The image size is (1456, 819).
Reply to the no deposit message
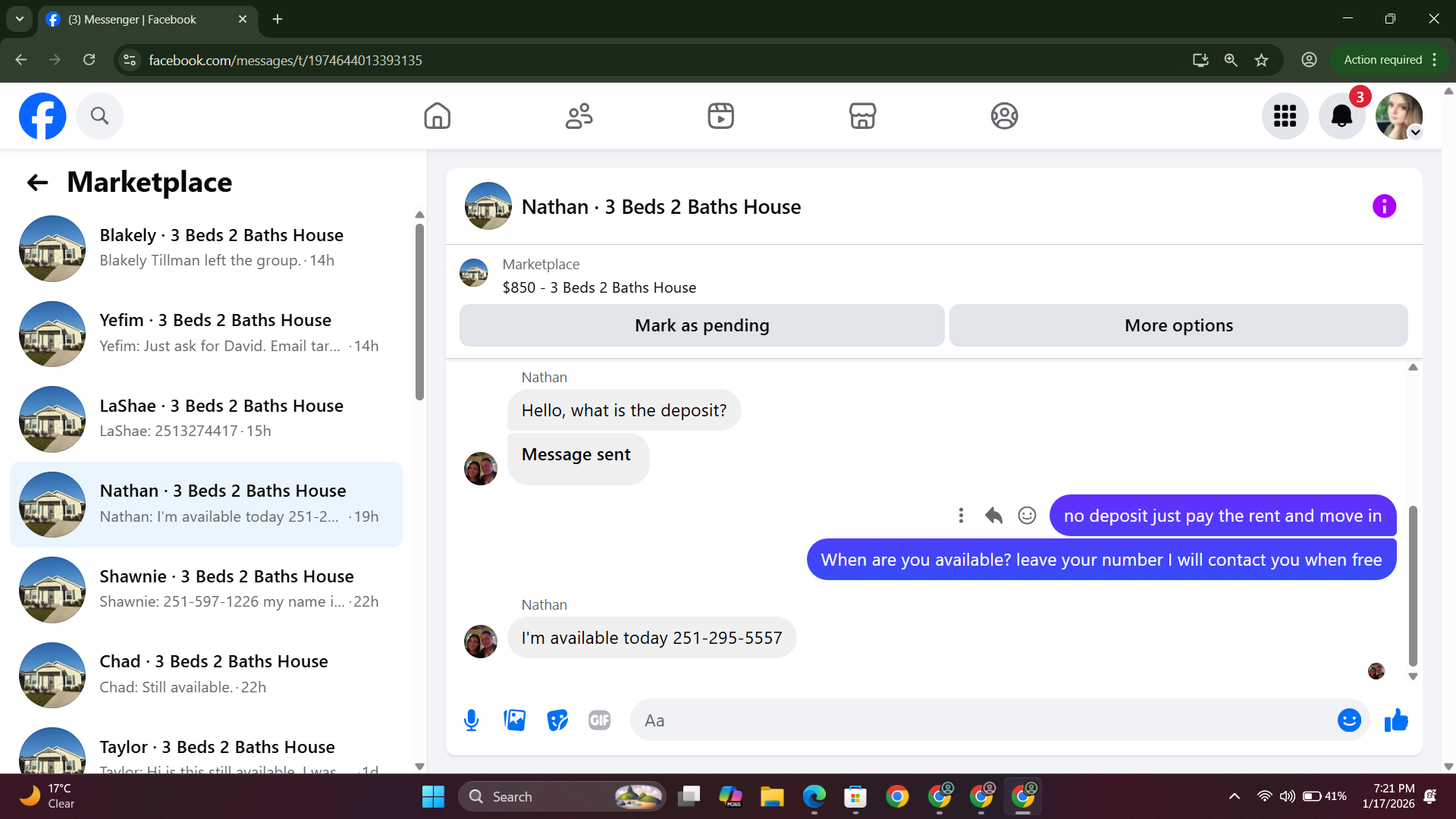993,516
